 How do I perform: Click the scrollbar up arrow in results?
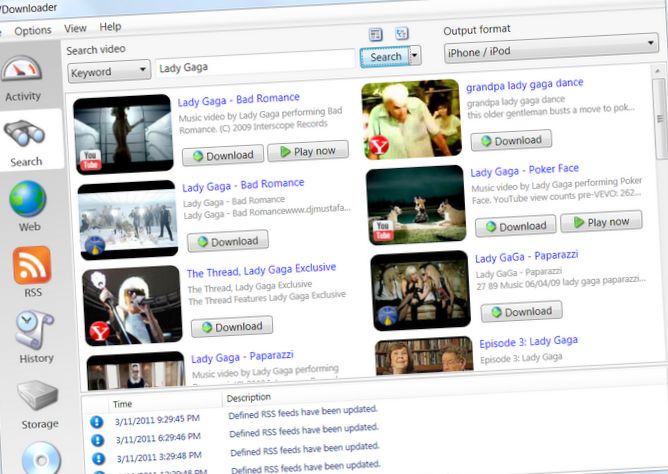point(658,71)
